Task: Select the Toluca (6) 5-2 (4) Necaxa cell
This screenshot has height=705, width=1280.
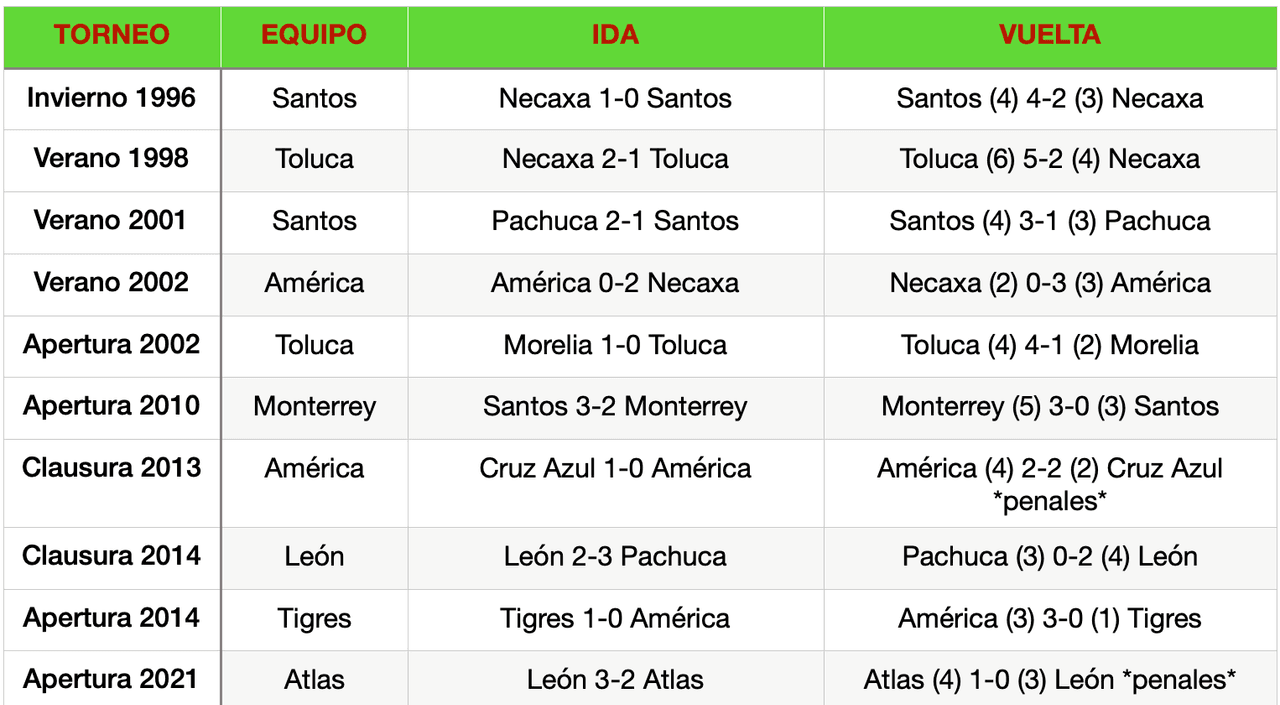Action: (x=1050, y=159)
